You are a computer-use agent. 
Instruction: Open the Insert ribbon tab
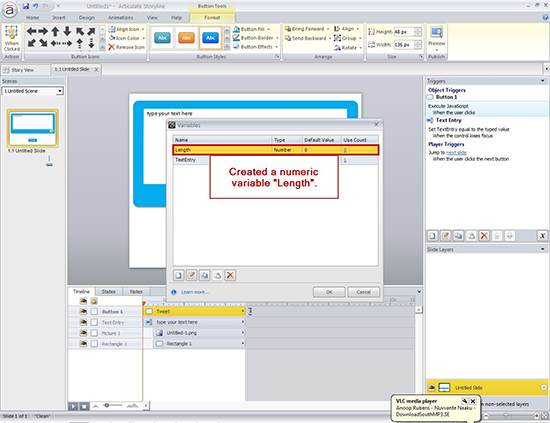coord(59,18)
